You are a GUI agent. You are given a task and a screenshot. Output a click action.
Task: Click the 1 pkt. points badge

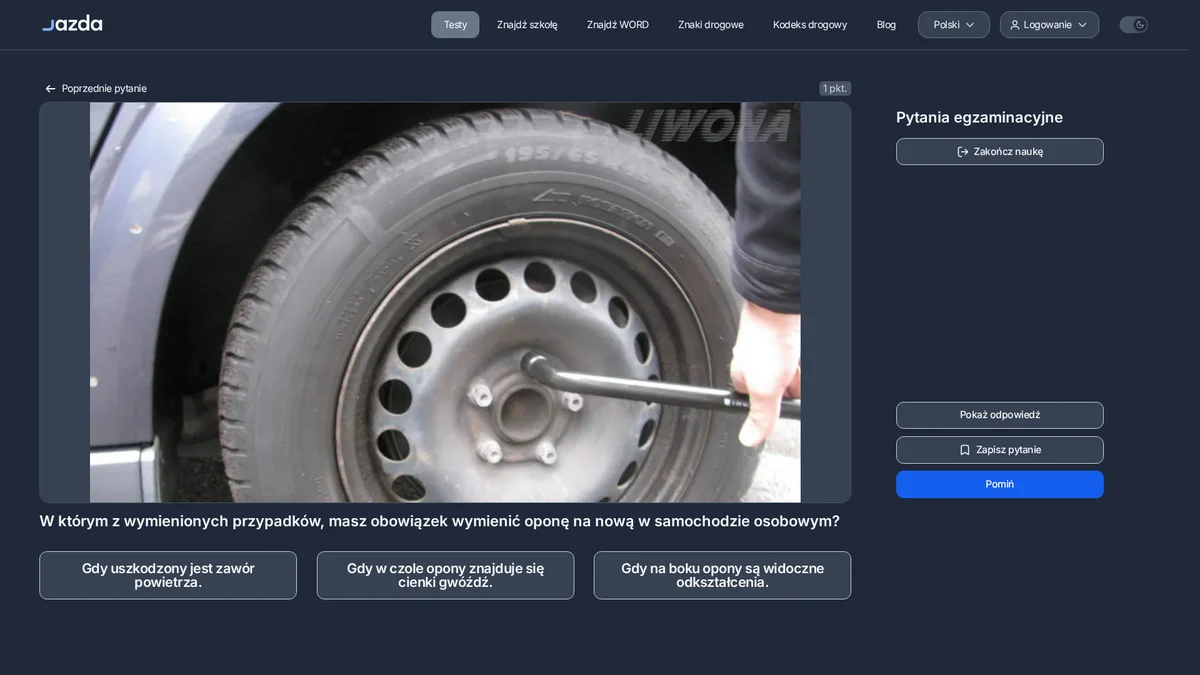click(x=835, y=89)
